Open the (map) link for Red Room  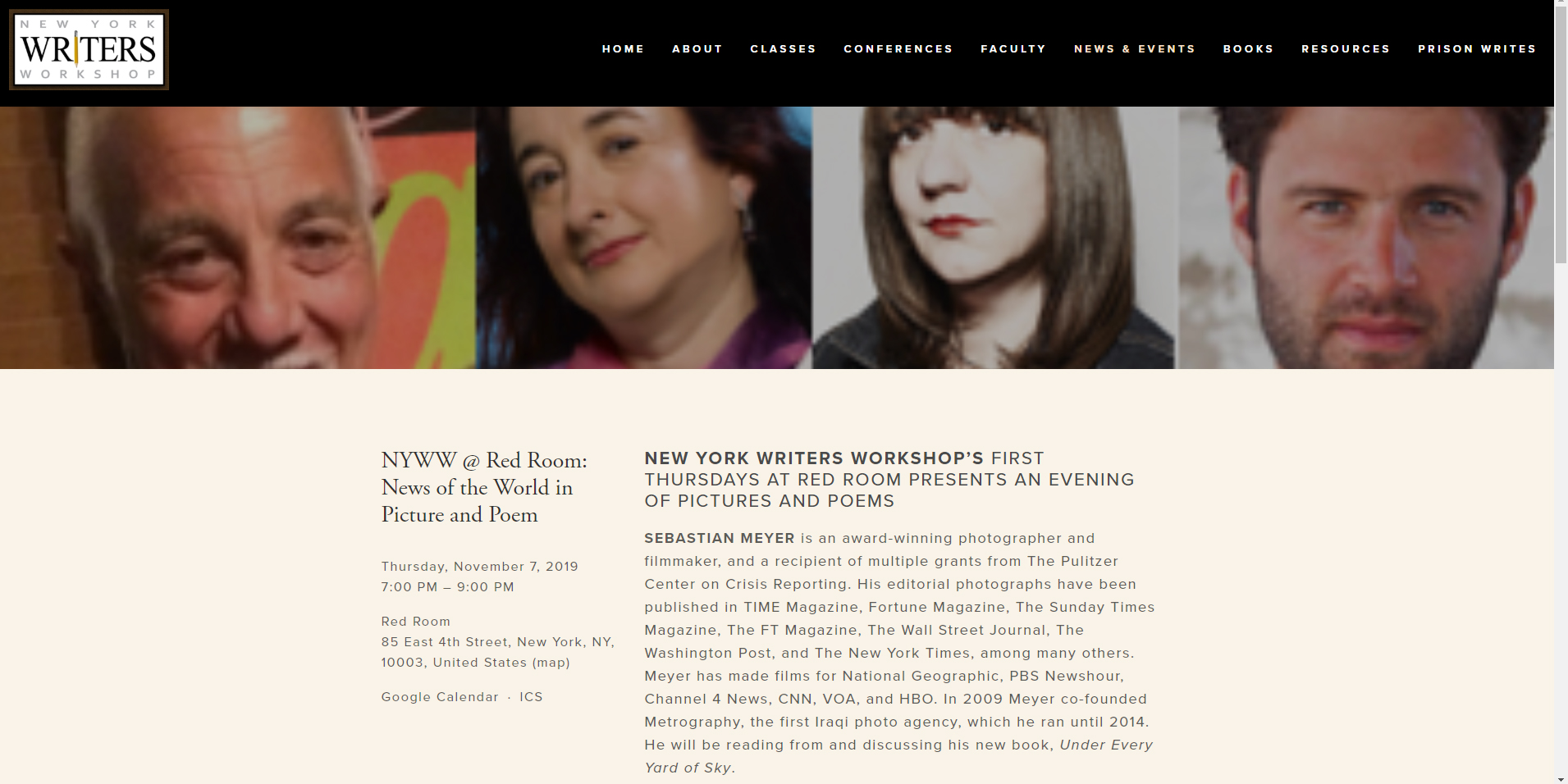pyautogui.click(x=551, y=663)
